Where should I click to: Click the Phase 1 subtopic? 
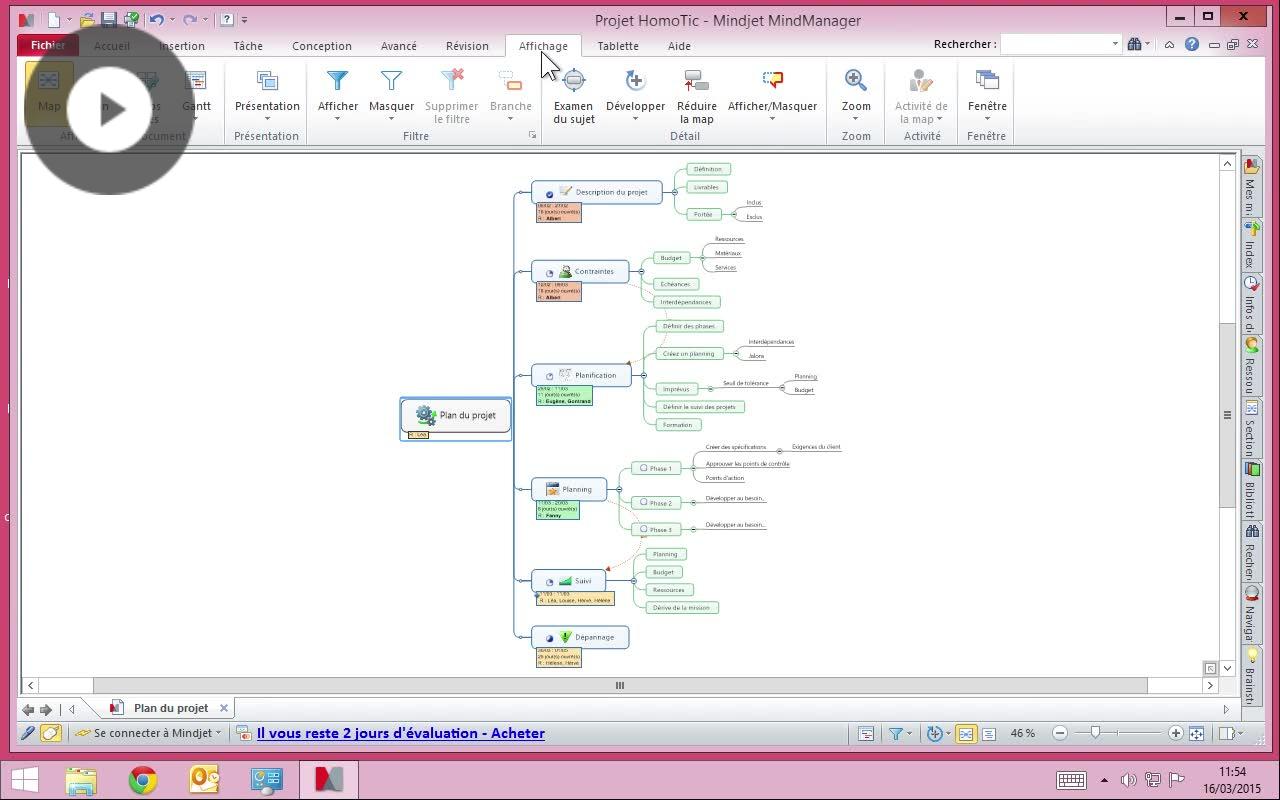[x=656, y=468]
